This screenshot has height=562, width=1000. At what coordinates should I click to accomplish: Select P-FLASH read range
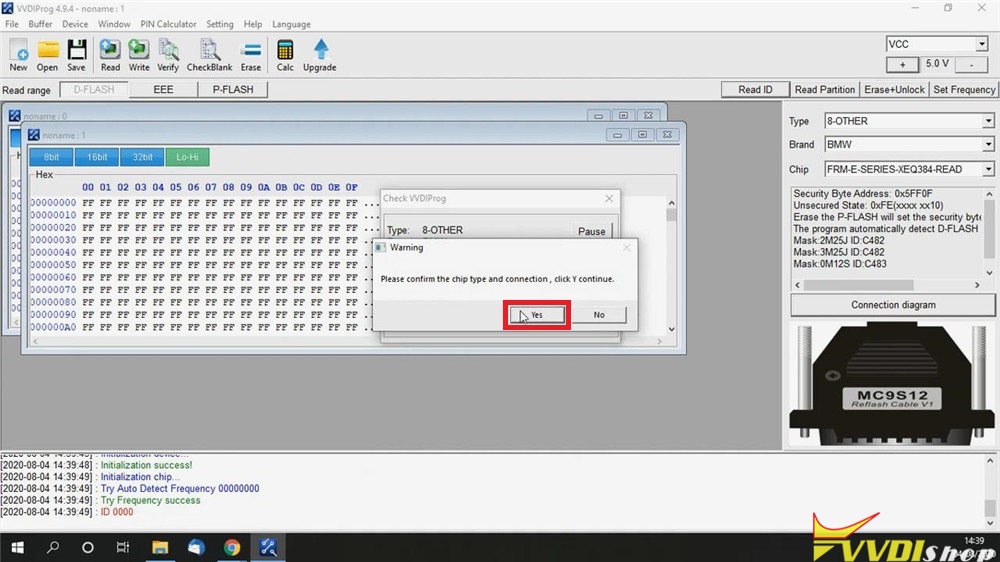click(233, 89)
